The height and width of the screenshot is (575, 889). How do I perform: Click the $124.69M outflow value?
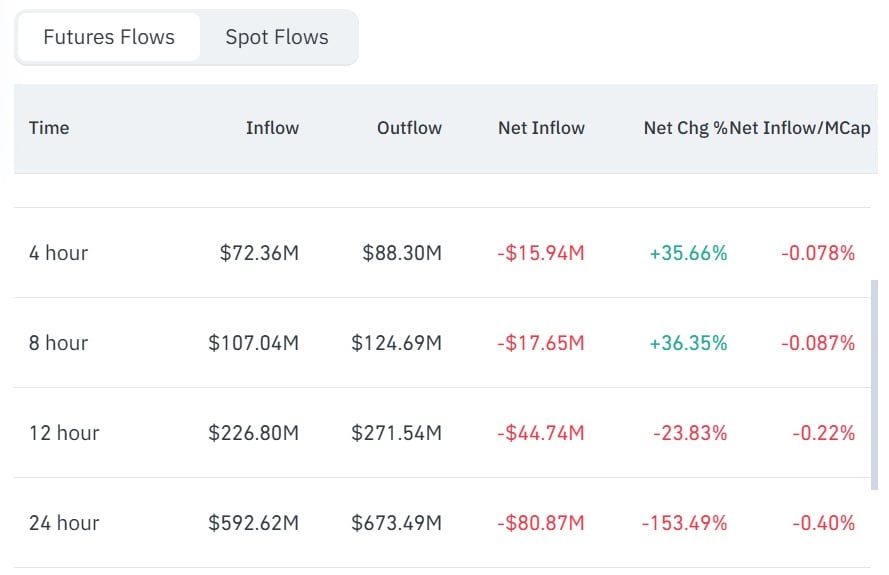[x=396, y=343]
